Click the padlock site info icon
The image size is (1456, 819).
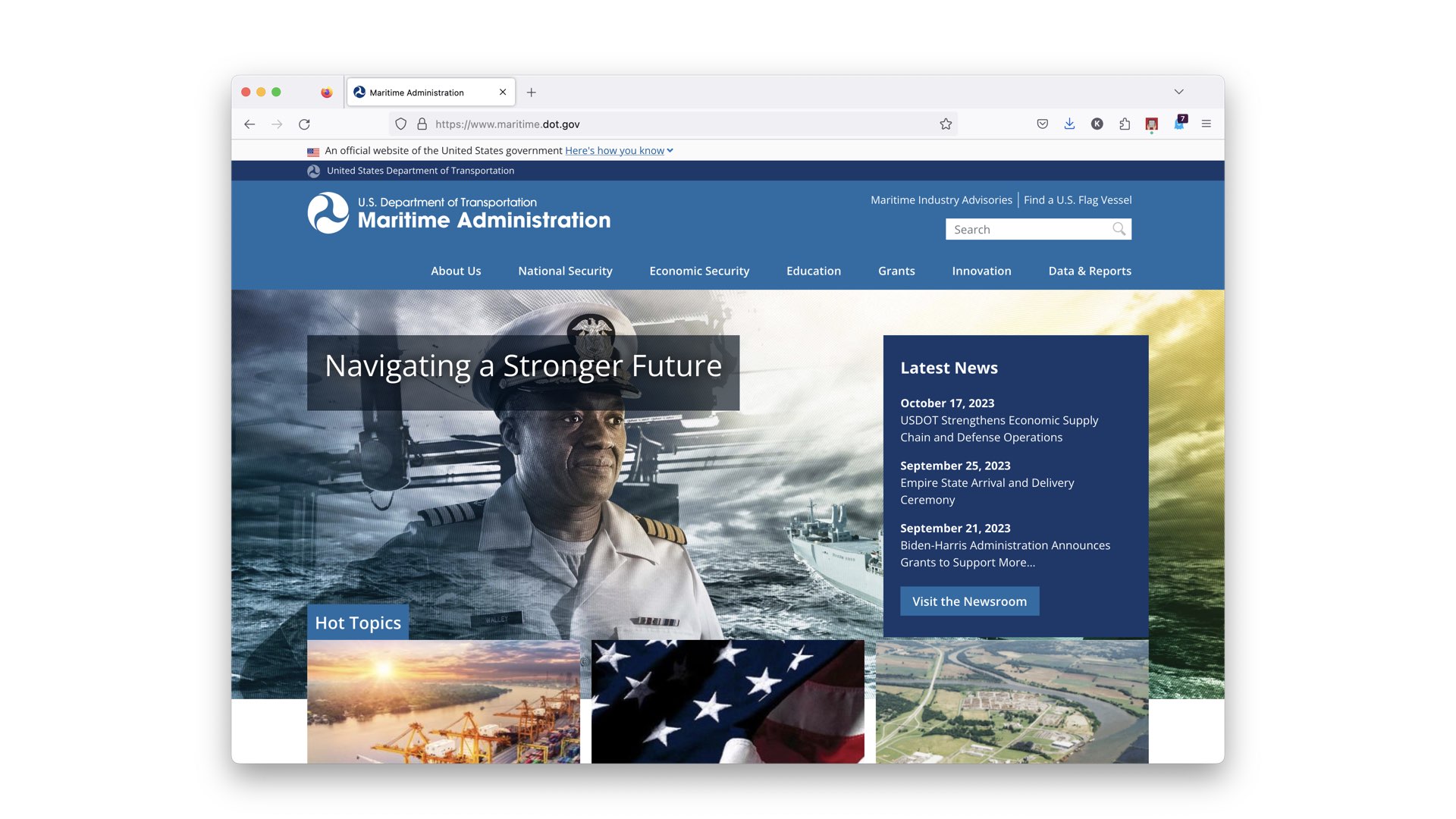tap(422, 124)
